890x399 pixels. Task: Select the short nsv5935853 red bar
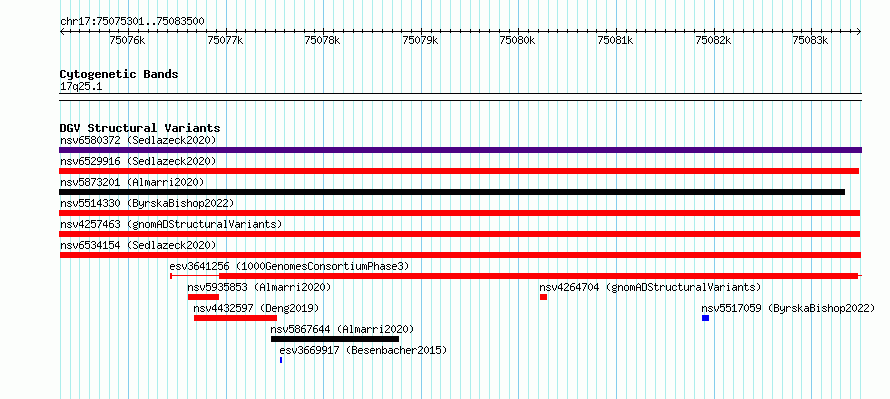(x=203, y=297)
